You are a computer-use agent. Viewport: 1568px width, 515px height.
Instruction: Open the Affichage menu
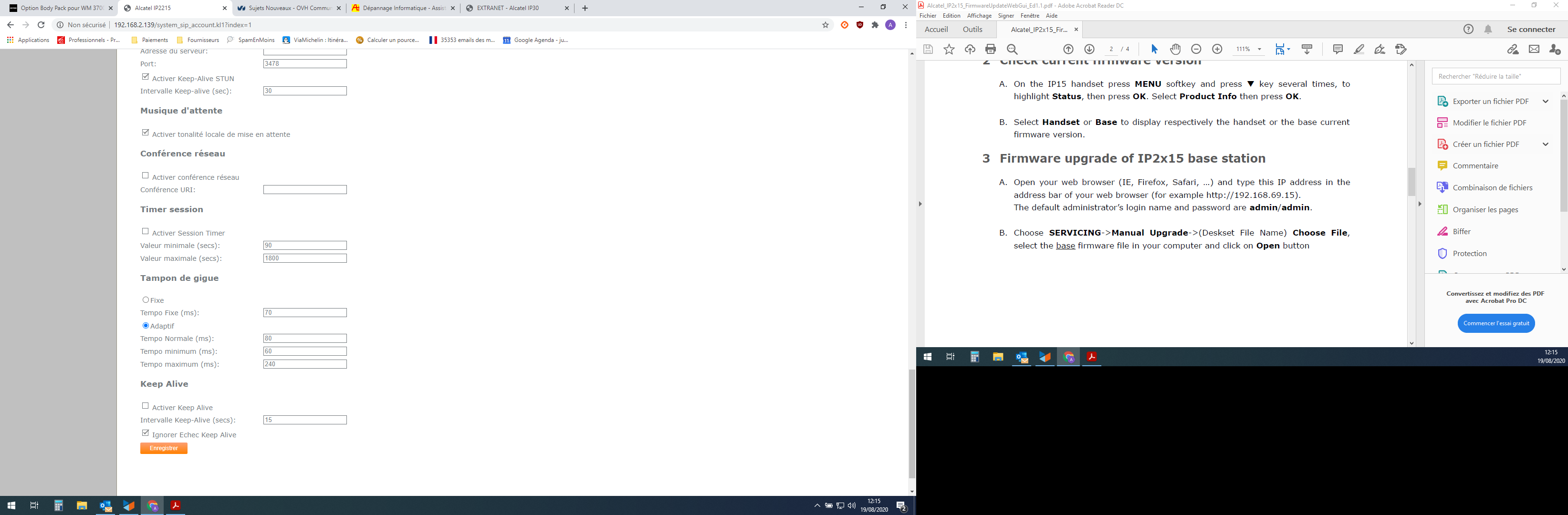point(979,16)
